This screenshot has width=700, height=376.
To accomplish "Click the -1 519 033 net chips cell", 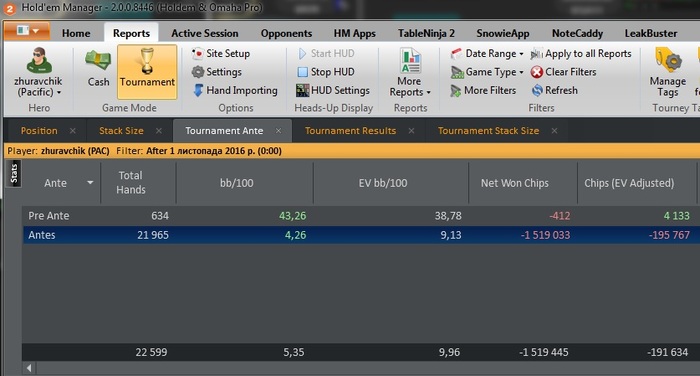I will [545, 235].
